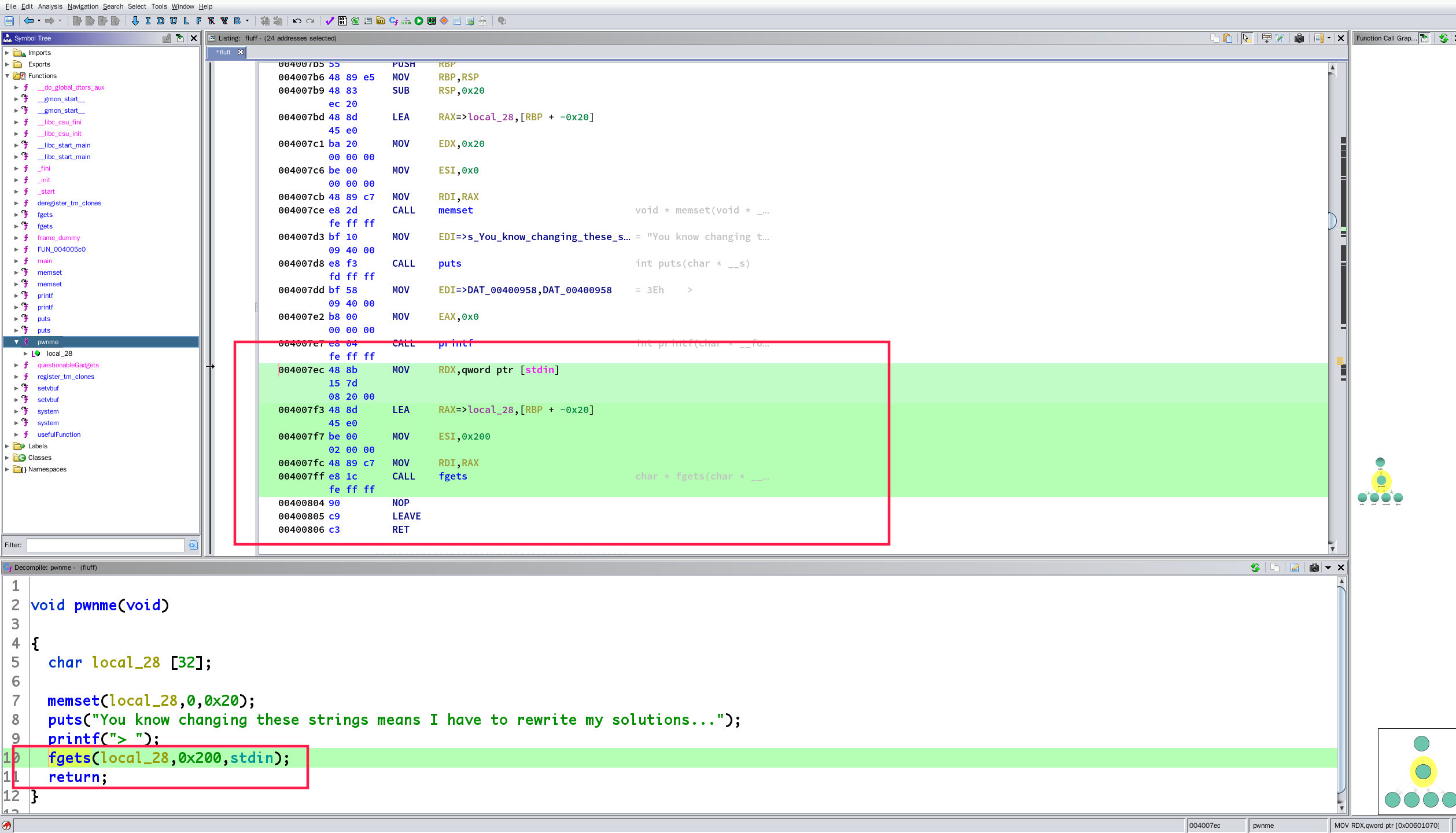Toggle the mouse hover mode in Listing toolbar
1456x833 pixels.
(1247, 38)
